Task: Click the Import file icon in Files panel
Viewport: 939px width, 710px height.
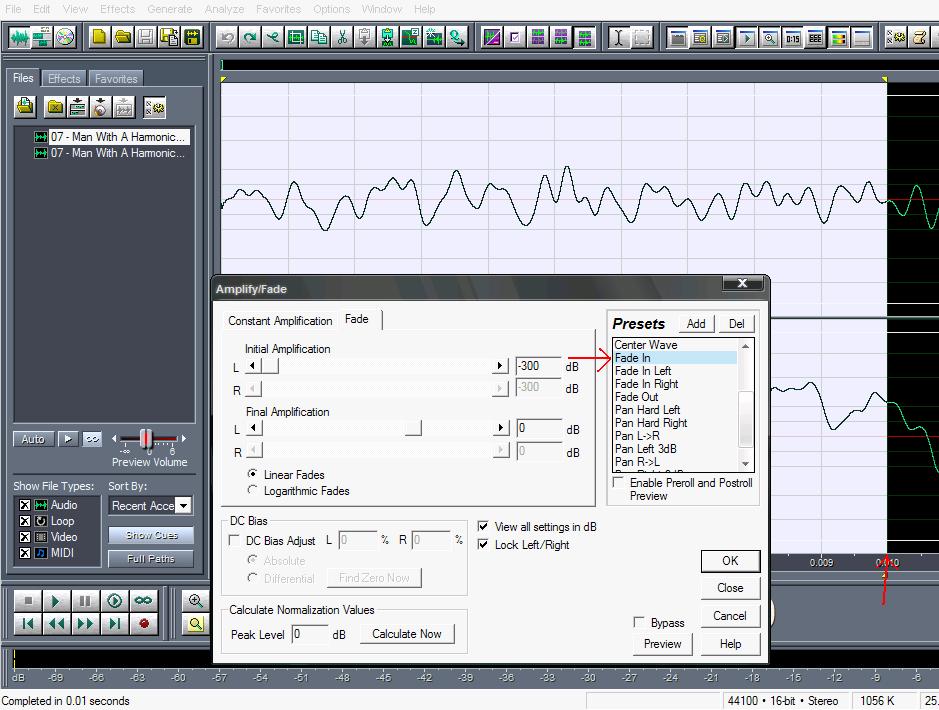Action: click(25, 107)
